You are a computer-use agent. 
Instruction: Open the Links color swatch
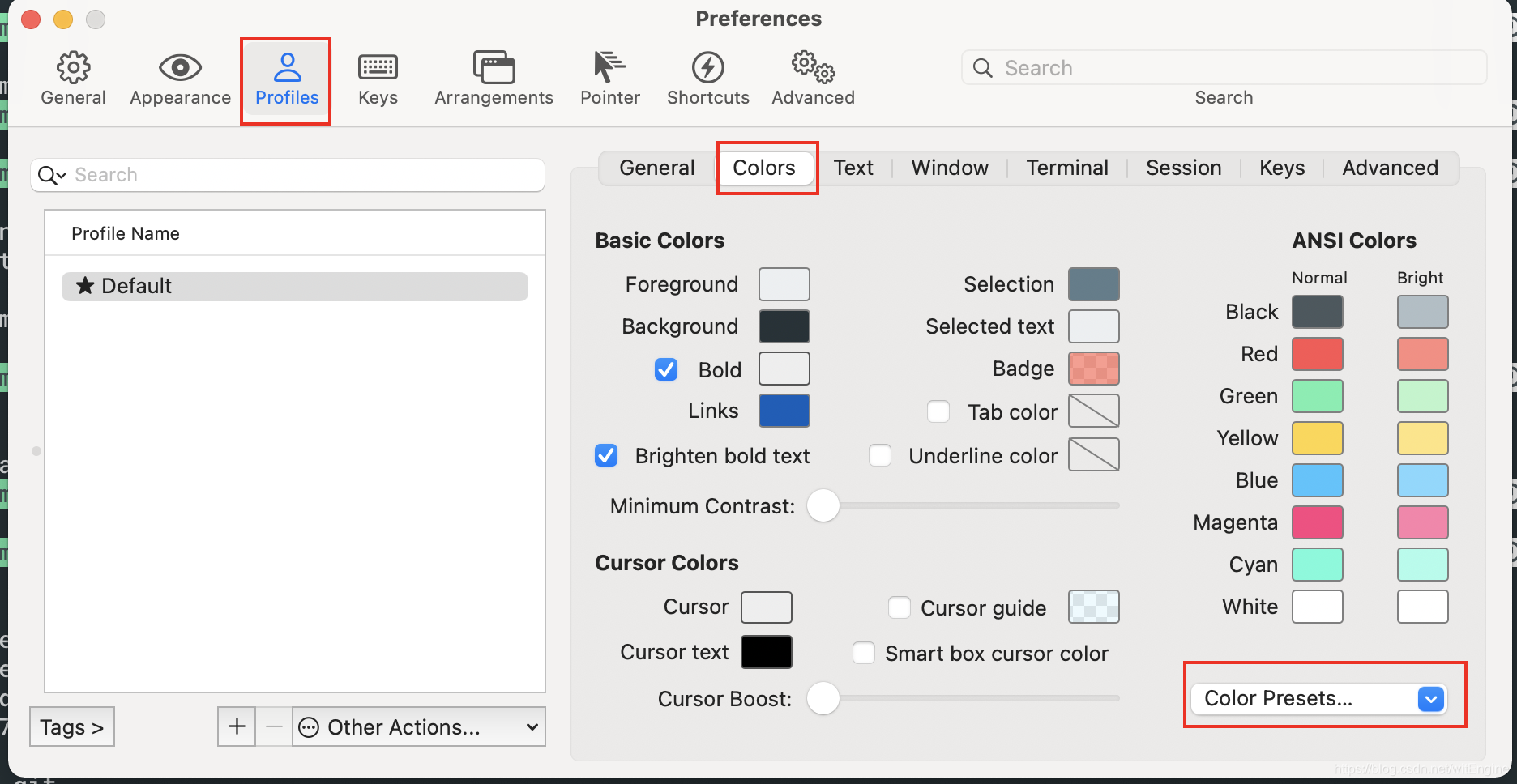tap(784, 411)
